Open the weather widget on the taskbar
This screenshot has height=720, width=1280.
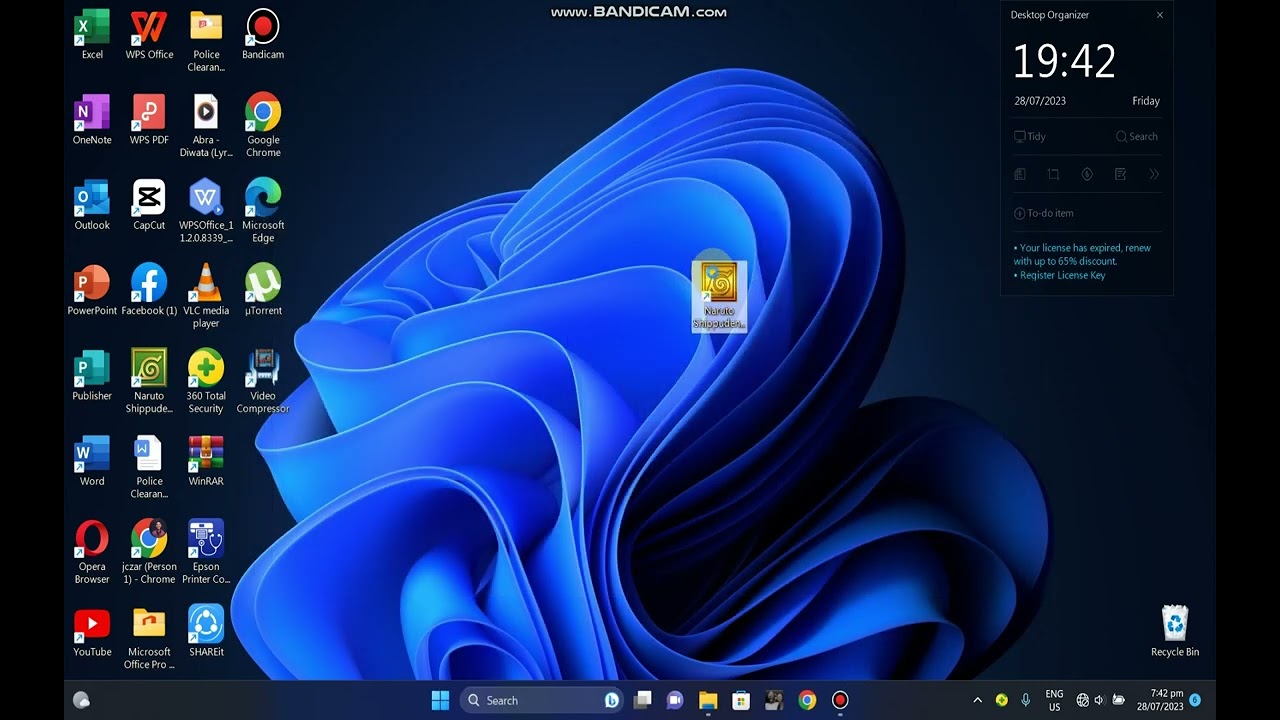[82, 700]
